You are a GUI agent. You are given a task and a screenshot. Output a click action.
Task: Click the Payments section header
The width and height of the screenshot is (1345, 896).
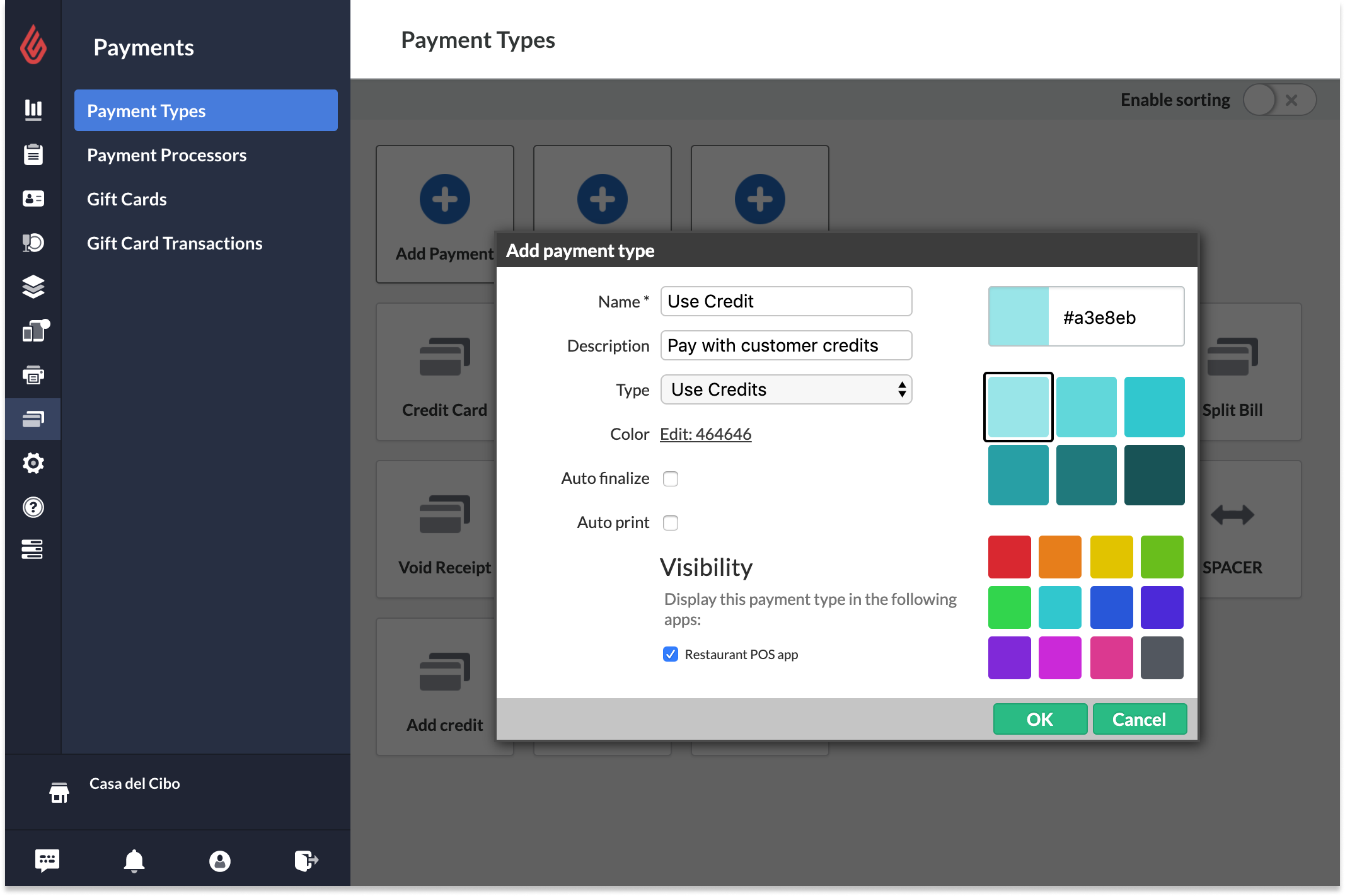(x=144, y=47)
